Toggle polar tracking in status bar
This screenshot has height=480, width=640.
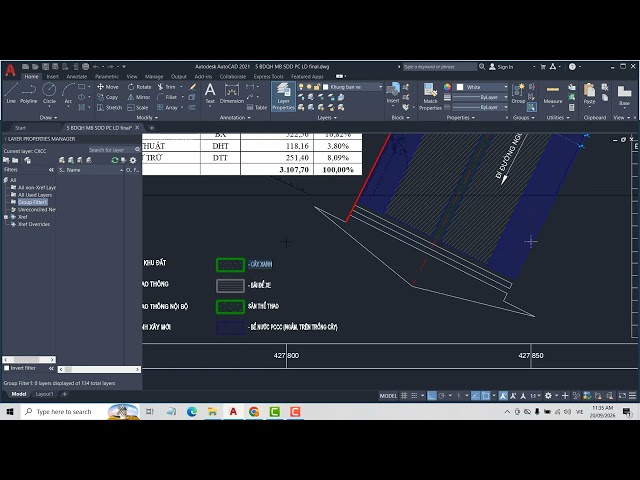click(441, 396)
